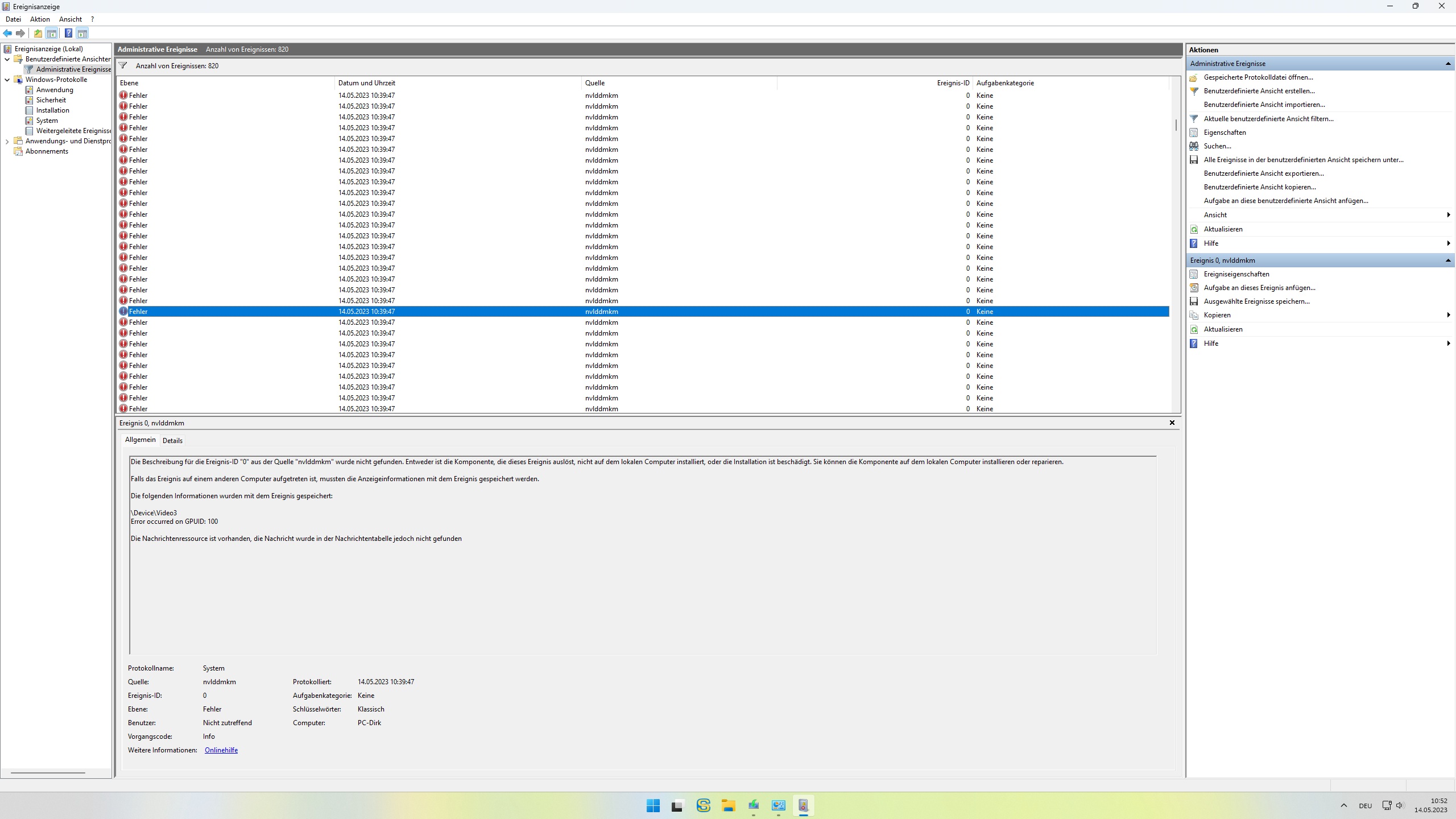1456x819 pixels.
Task: Expand Anwendungs- und Dienstprotokolle tree node
Action: pyautogui.click(x=7, y=141)
